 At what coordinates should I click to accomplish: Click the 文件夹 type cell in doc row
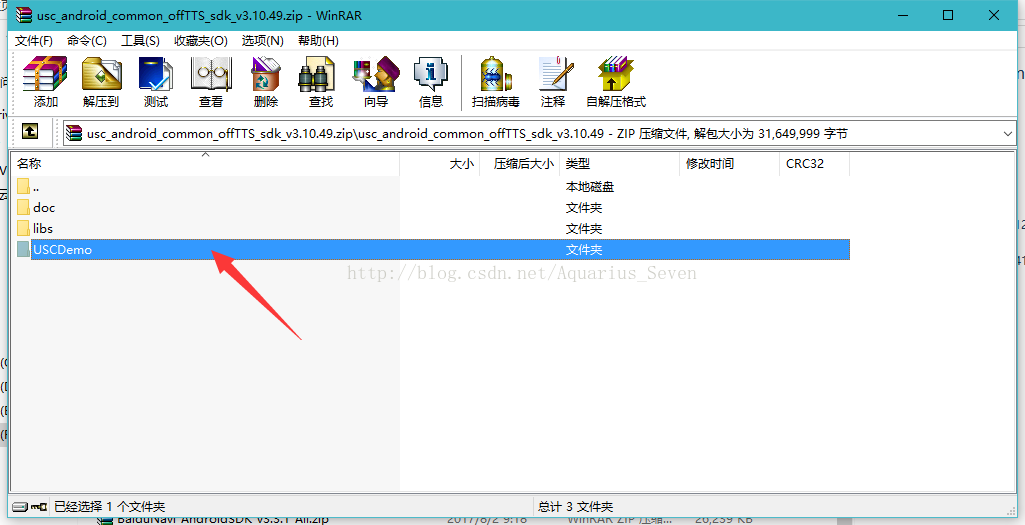[x=584, y=207]
